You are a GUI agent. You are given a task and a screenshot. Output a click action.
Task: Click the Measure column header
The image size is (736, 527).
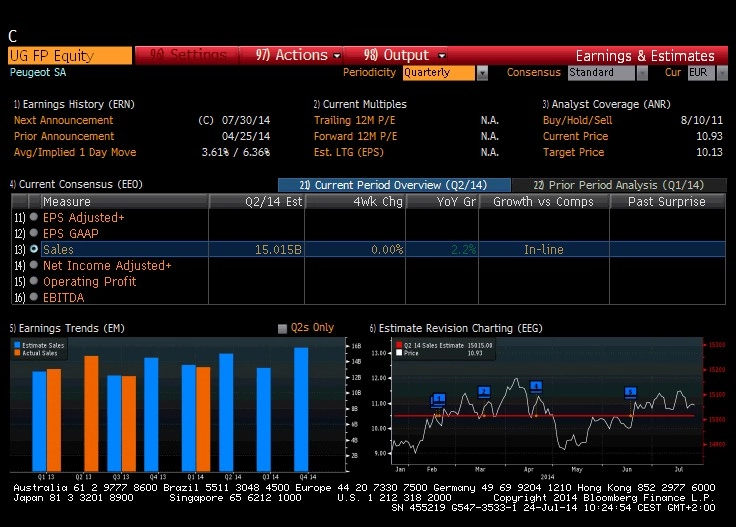coord(124,201)
